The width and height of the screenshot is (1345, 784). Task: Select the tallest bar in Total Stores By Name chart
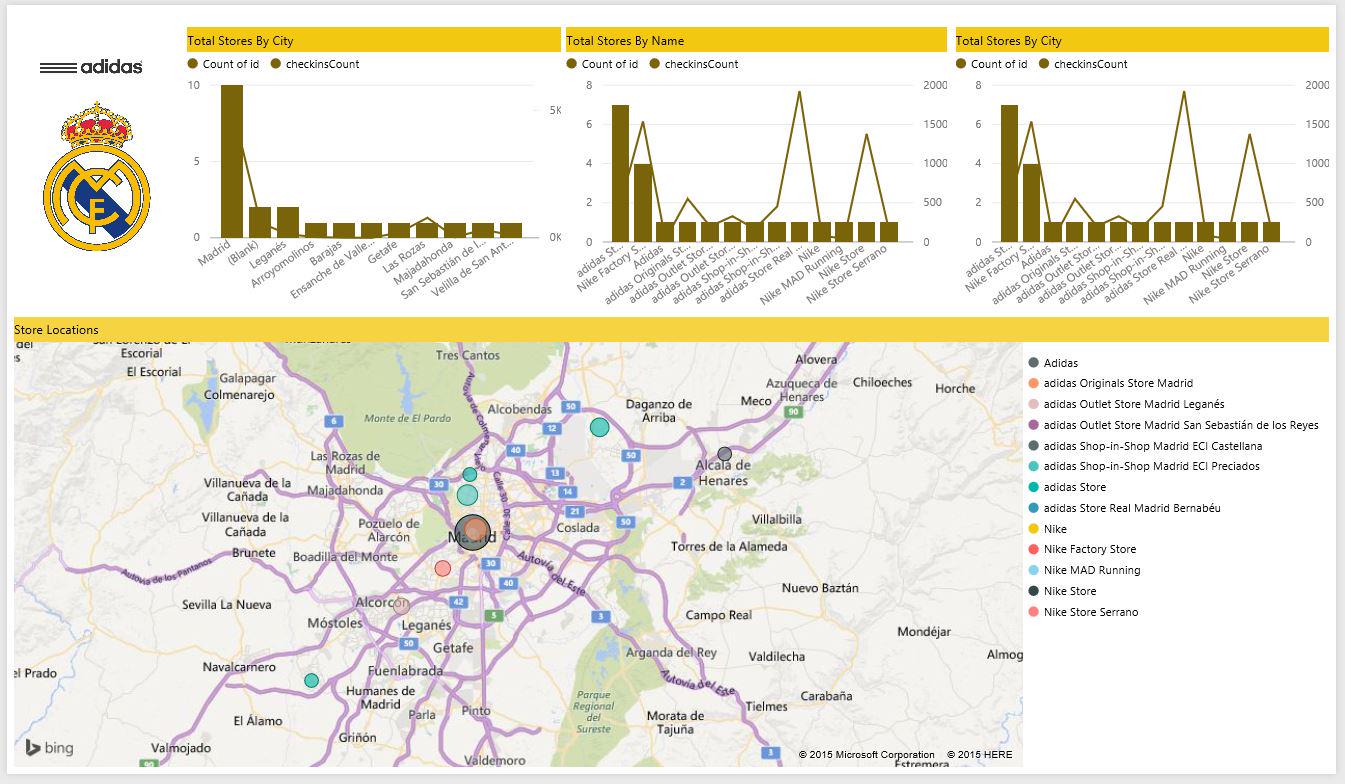(621, 173)
